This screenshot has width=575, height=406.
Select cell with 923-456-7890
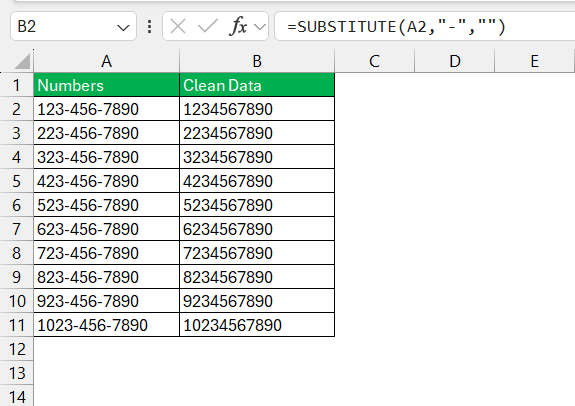(x=106, y=301)
